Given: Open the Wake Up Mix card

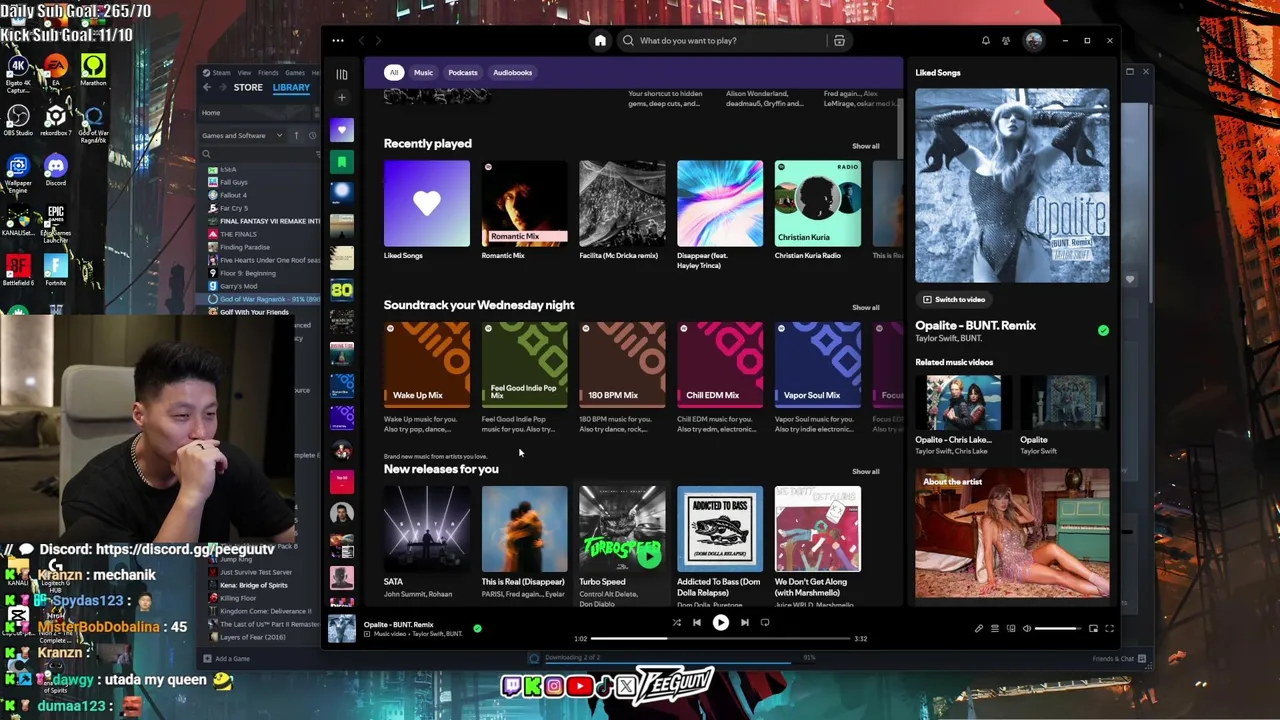Looking at the screenshot, I should click(x=426, y=378).
